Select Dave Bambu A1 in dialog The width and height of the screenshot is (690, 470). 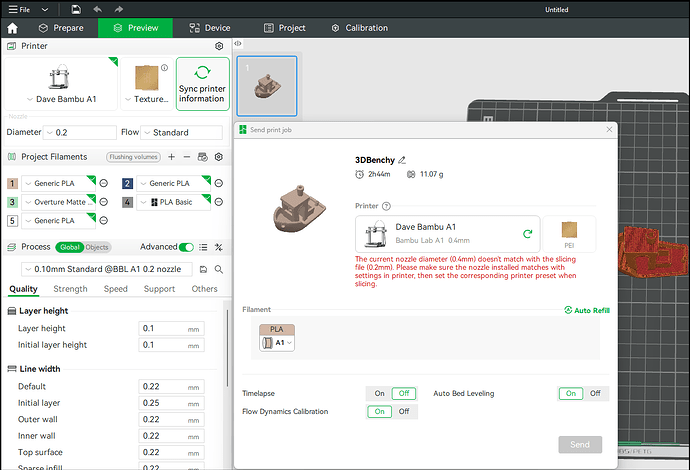(448, 234)
